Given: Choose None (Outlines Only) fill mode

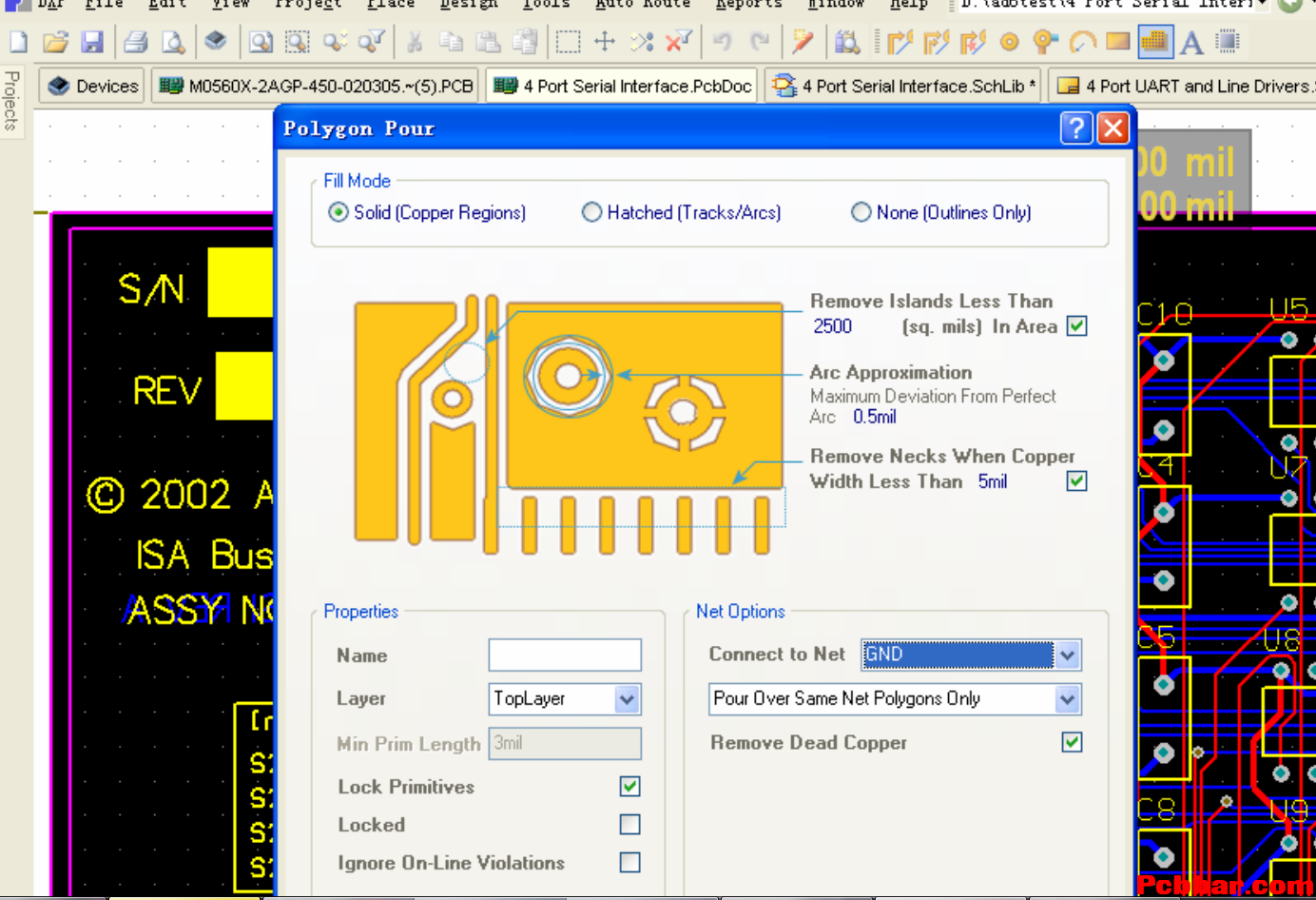Looking at the screenshot, I should coord(861,212).
